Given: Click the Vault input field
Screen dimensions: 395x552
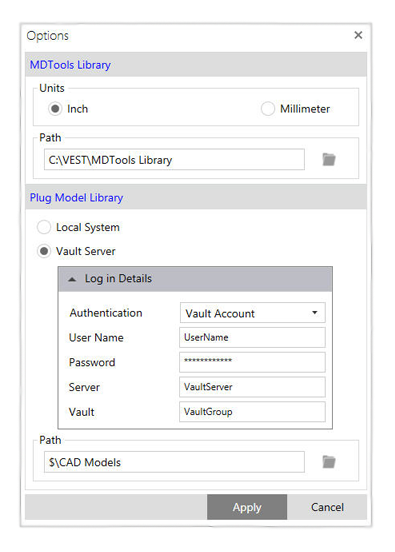Looking at the screenshot, I should click(252, 412).
